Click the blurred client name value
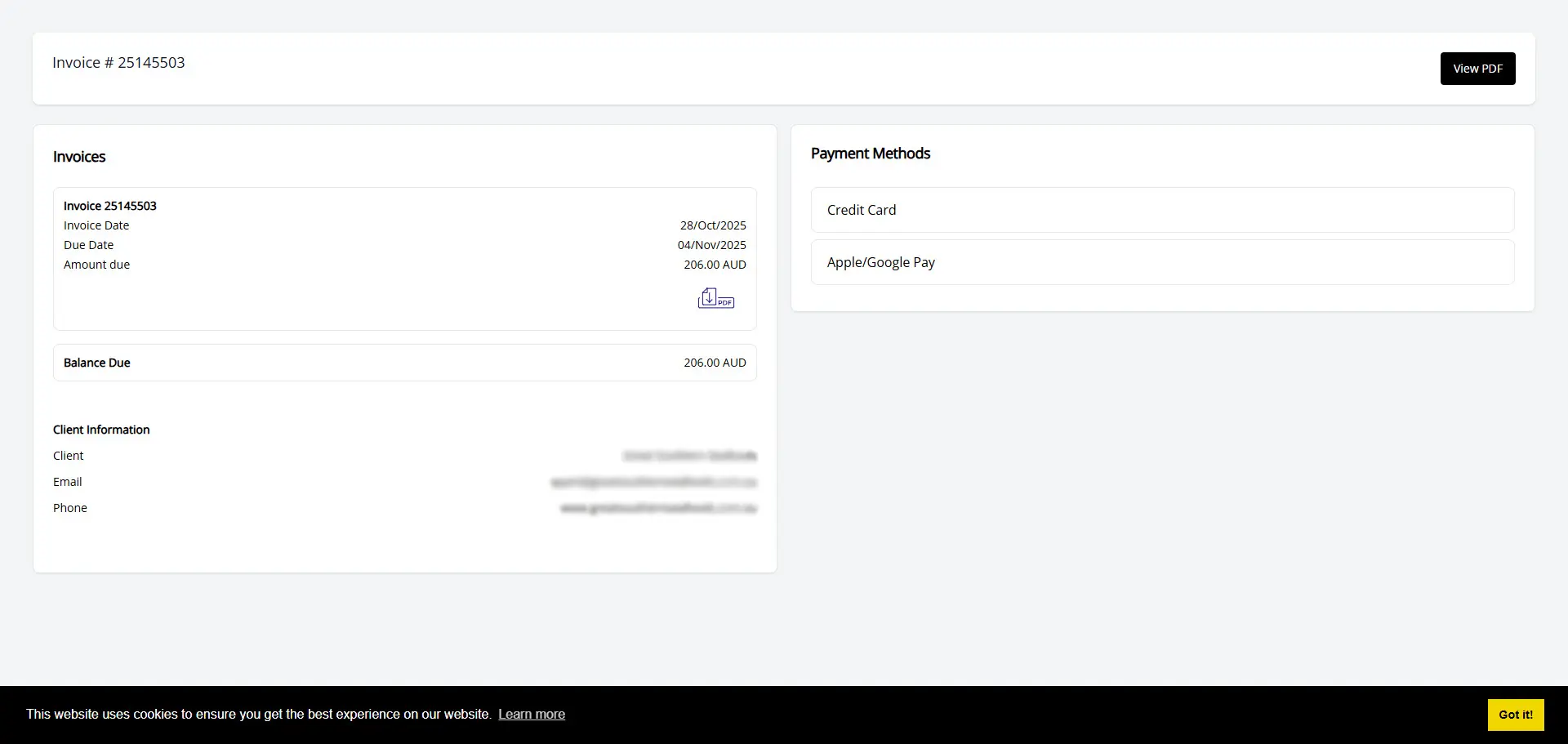Image resolution: width=1568 pixels, height=744 pixels. [x=689, y=456]
